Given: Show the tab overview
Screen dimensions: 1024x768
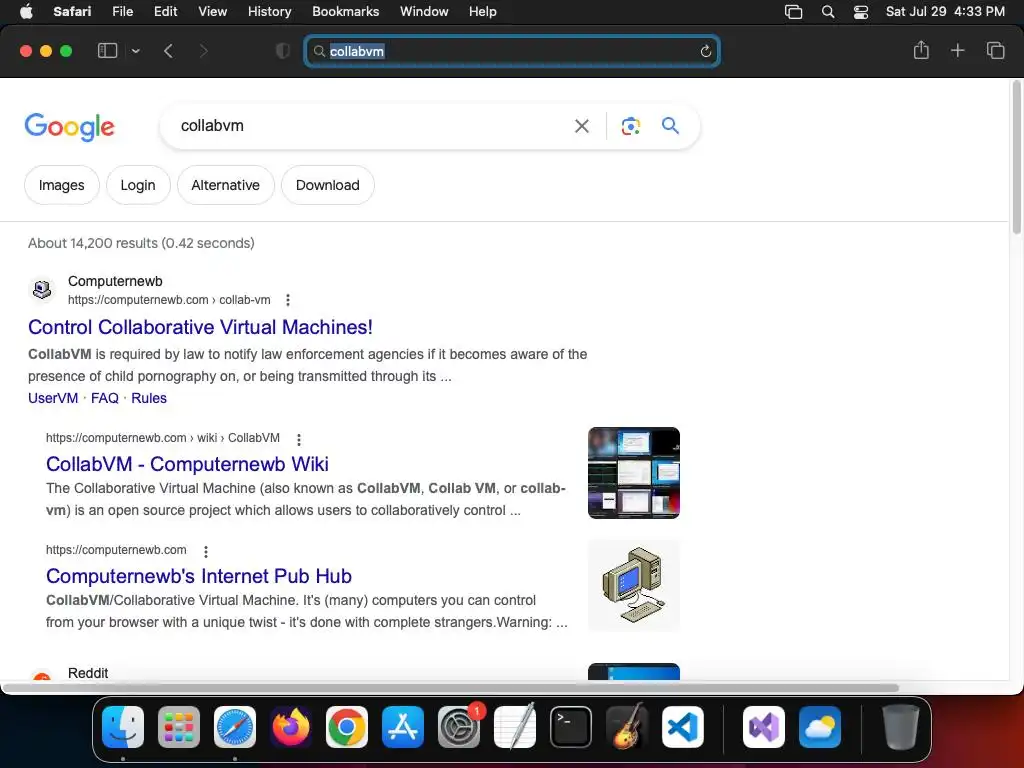Looking at the screenshot, I should (995, 50).
